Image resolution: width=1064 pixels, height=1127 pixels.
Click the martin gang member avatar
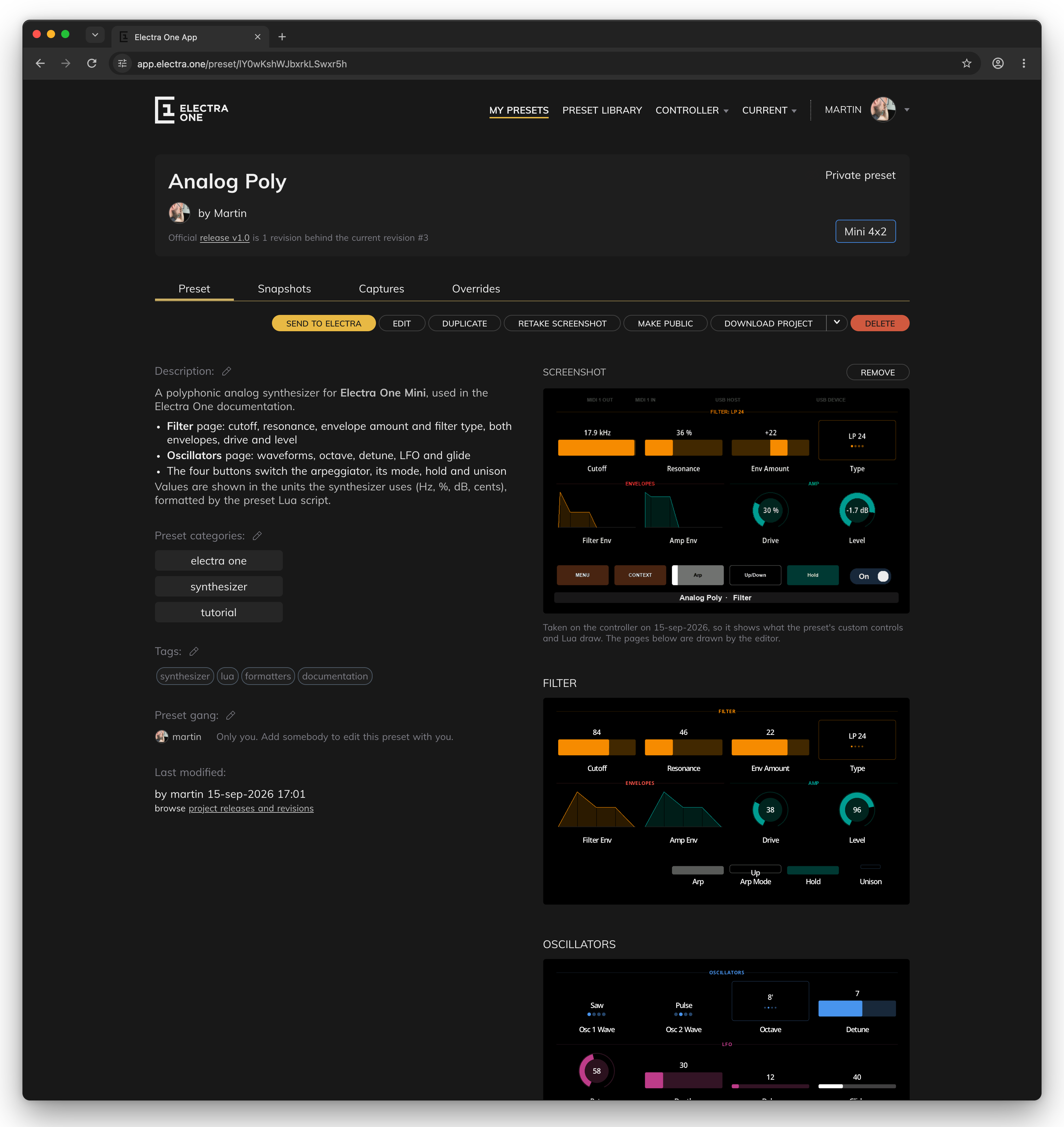pos(162,737)
